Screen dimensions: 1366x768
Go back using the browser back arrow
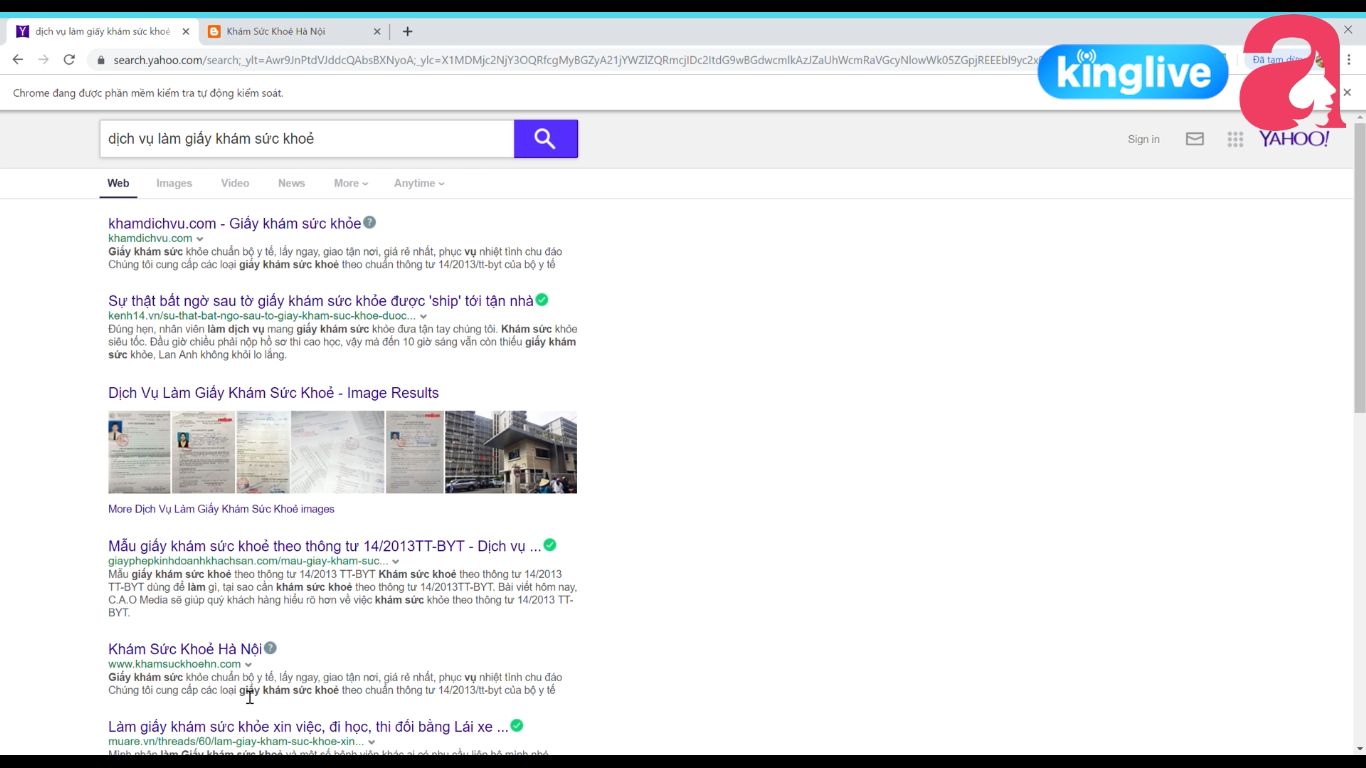coord(18,60)
